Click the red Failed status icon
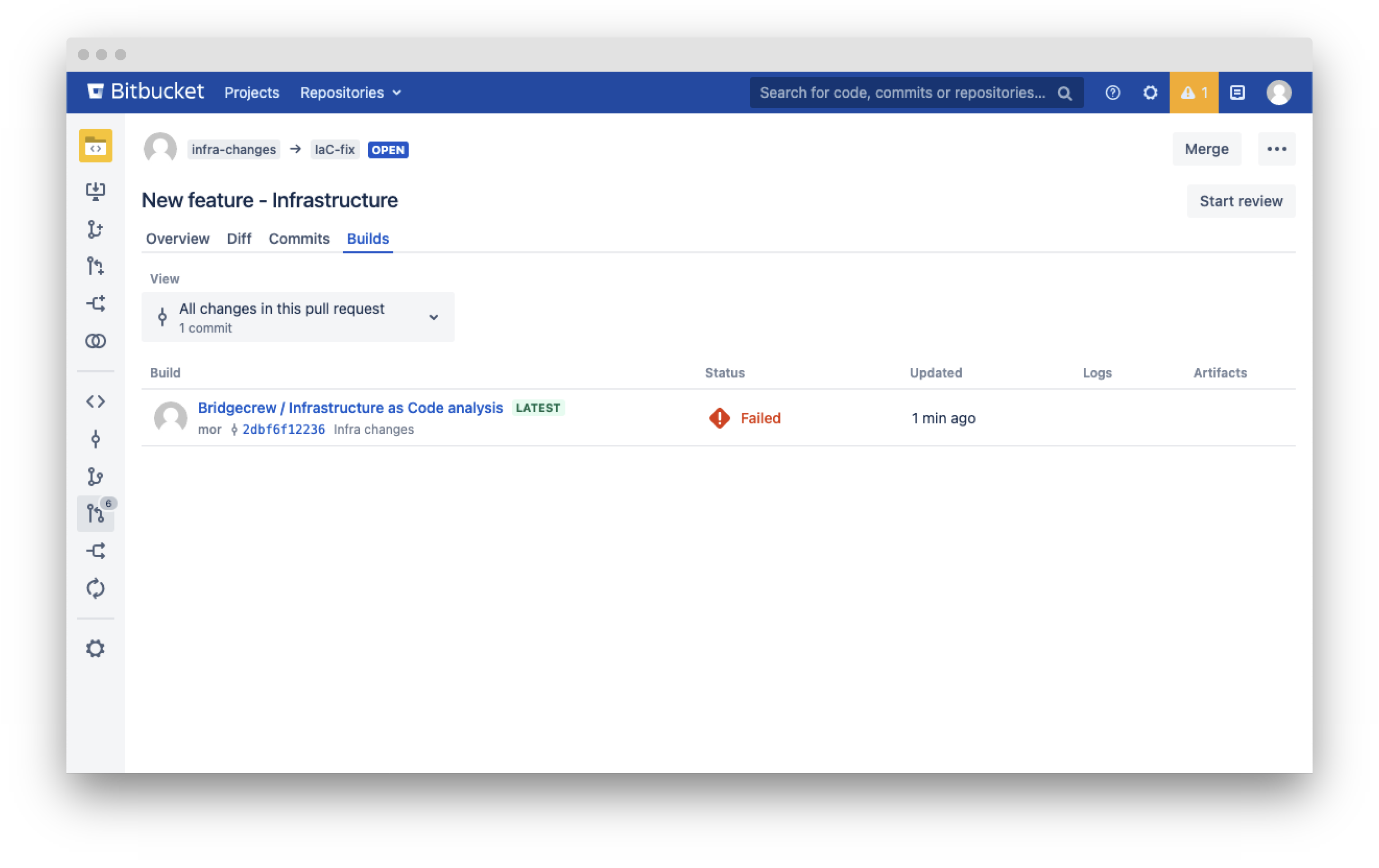 719,418
